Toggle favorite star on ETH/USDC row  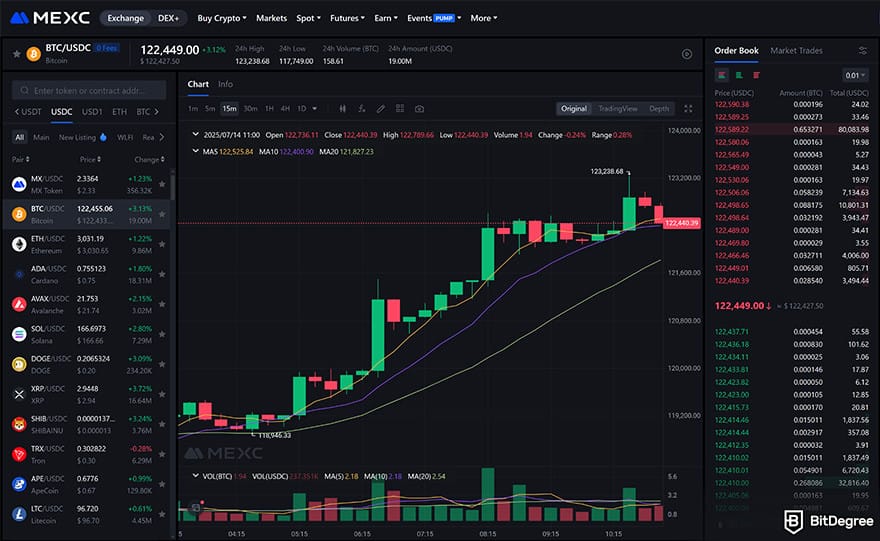[162, 244]
